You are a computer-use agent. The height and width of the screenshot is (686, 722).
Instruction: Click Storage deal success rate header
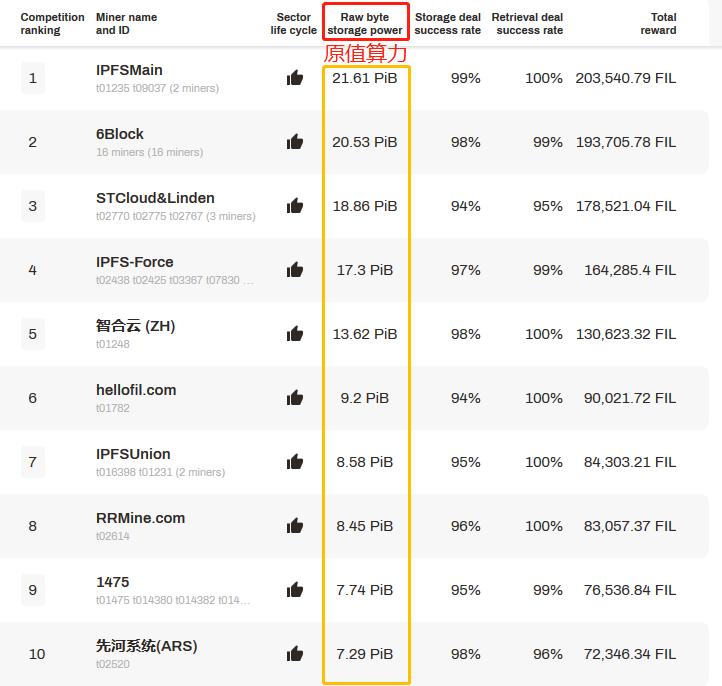tap(448, 24)
